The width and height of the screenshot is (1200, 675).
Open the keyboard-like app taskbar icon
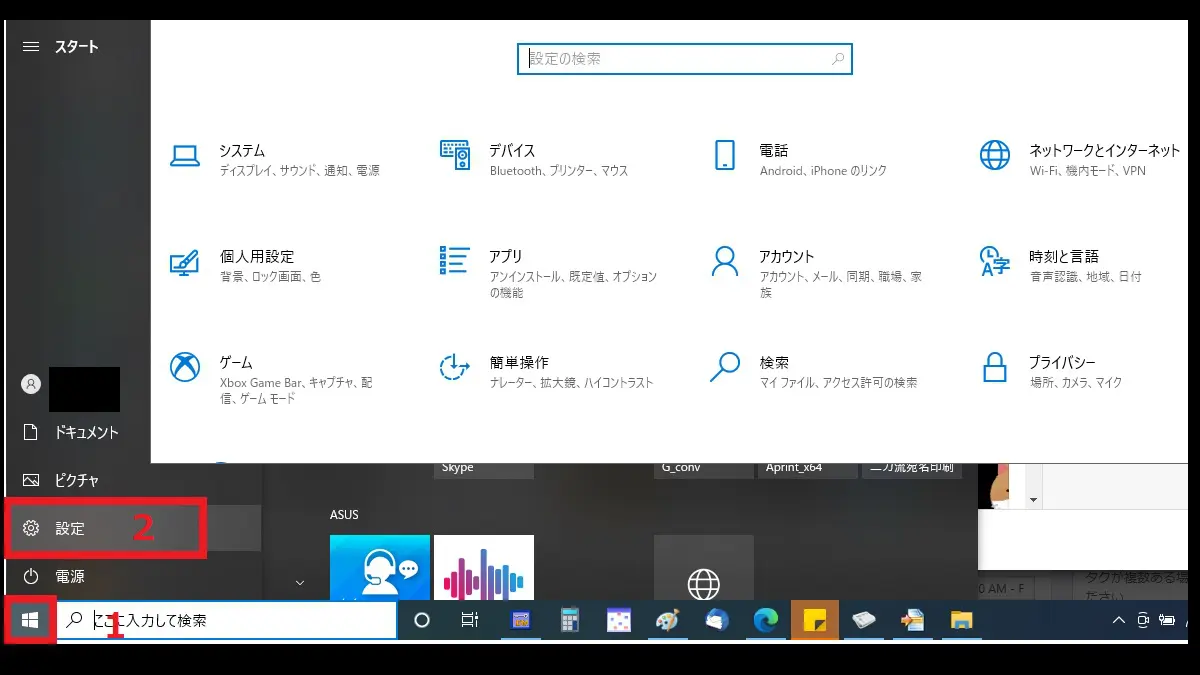[864, 621]
